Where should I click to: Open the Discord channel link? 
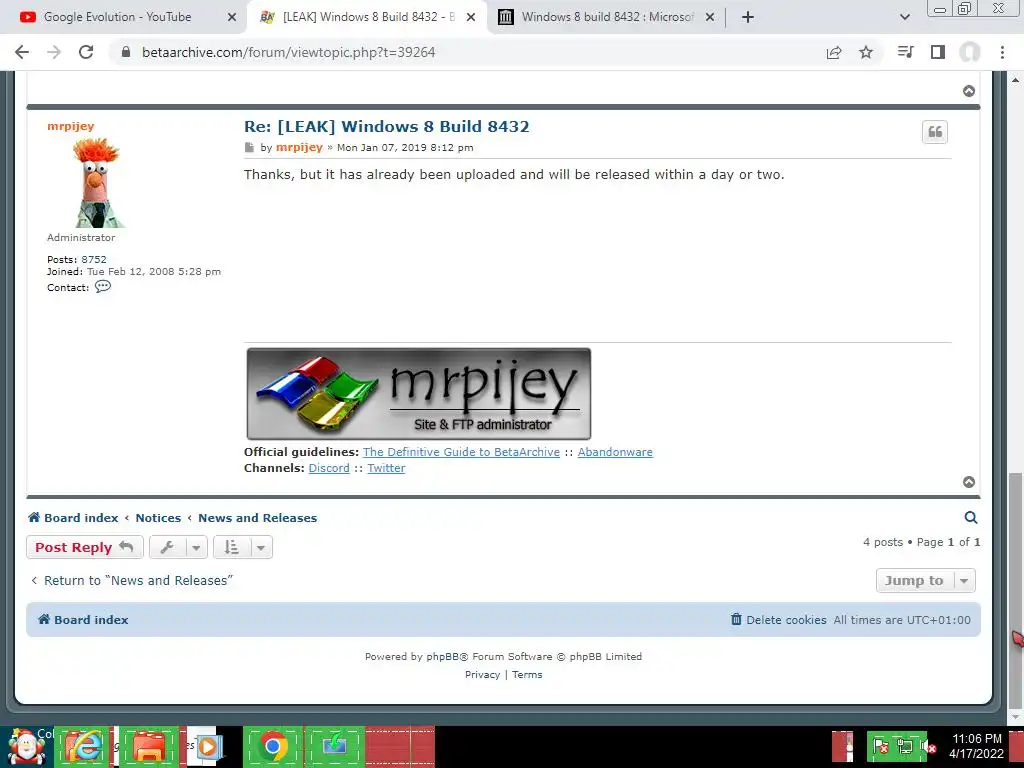pos(329,468)
